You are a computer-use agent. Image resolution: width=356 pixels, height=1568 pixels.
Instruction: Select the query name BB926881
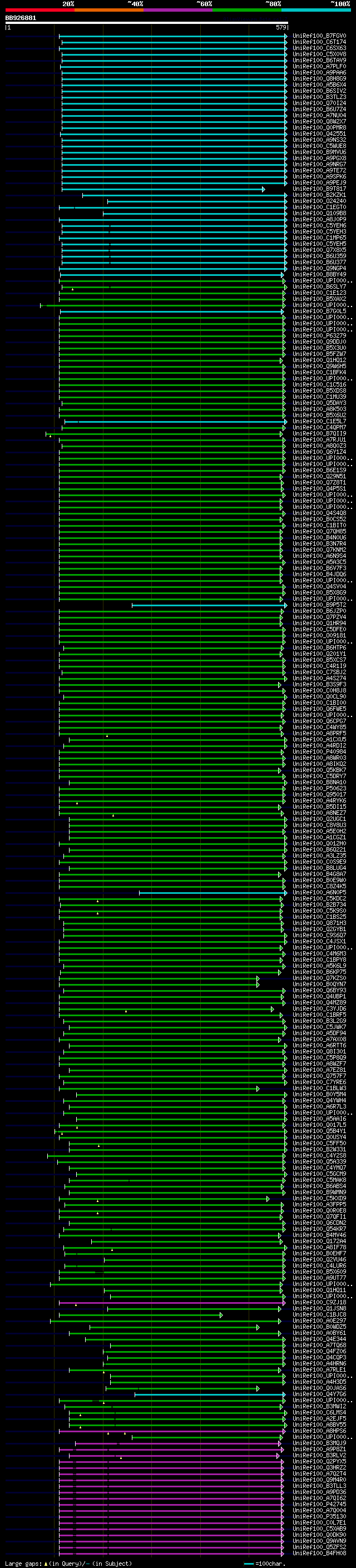[21, 18]
